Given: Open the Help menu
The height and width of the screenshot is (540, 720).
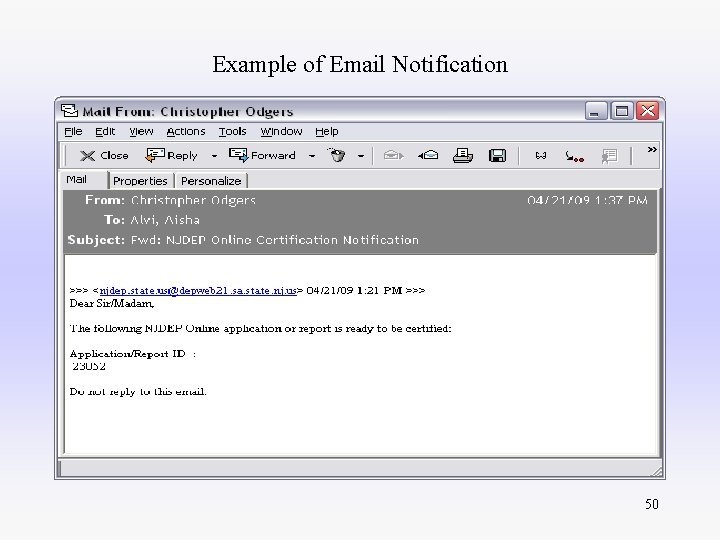Looking at the screenshot, I should point(326,132).
